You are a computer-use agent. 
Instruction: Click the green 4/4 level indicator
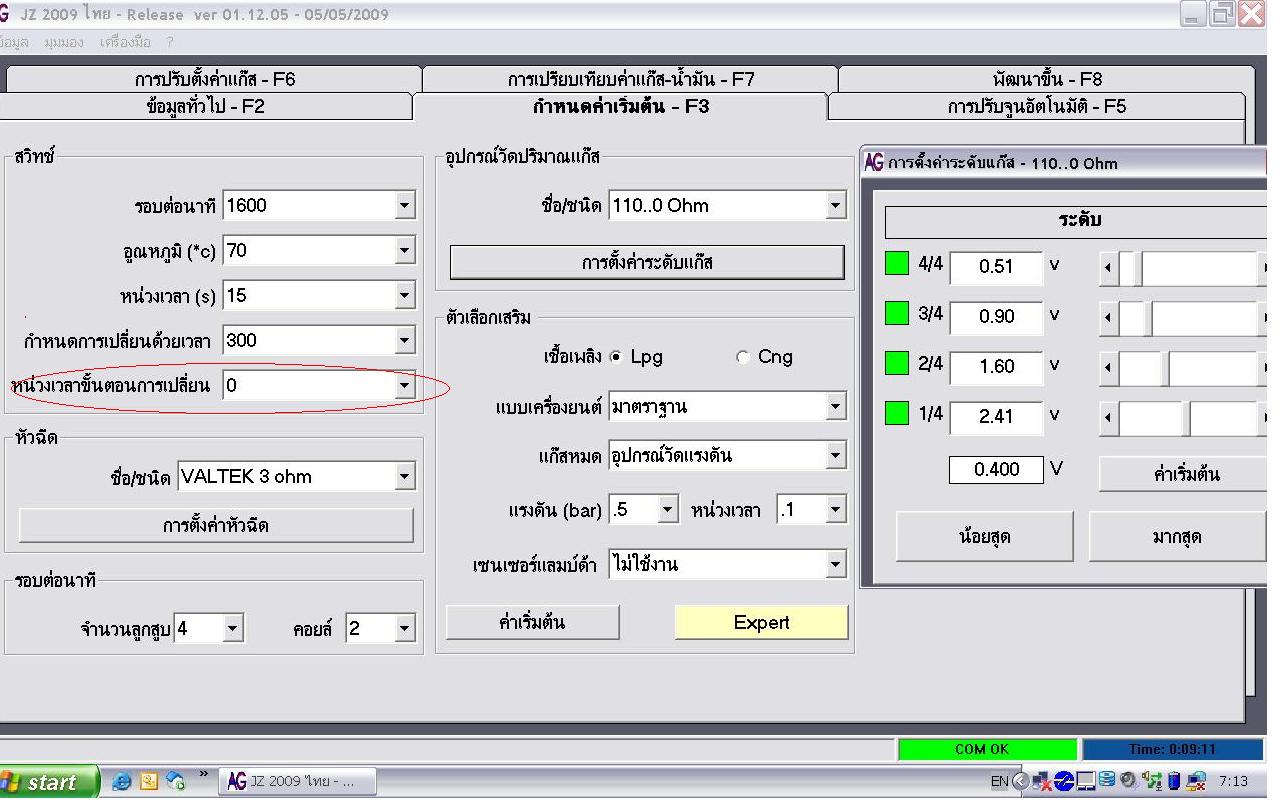[x=897, y=264]
